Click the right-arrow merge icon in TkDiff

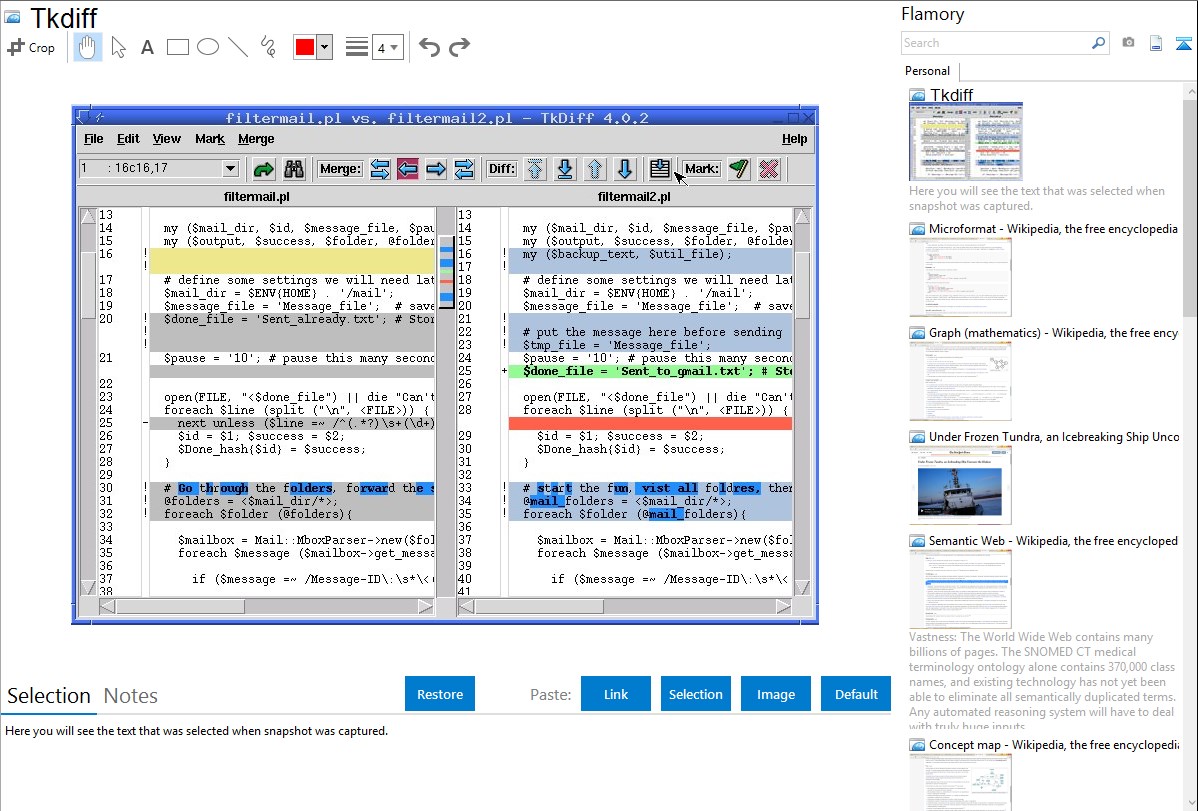click(436, 169)
